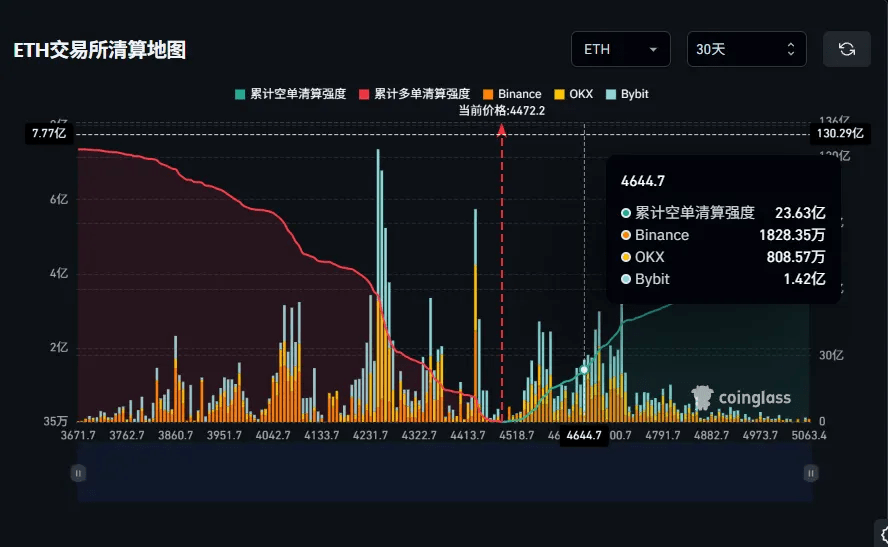The width and height of the screenshot is (888, 547).
Task: Click the Bybit 1.42亿 tooltip value
Action: click(x=804, y=279)
